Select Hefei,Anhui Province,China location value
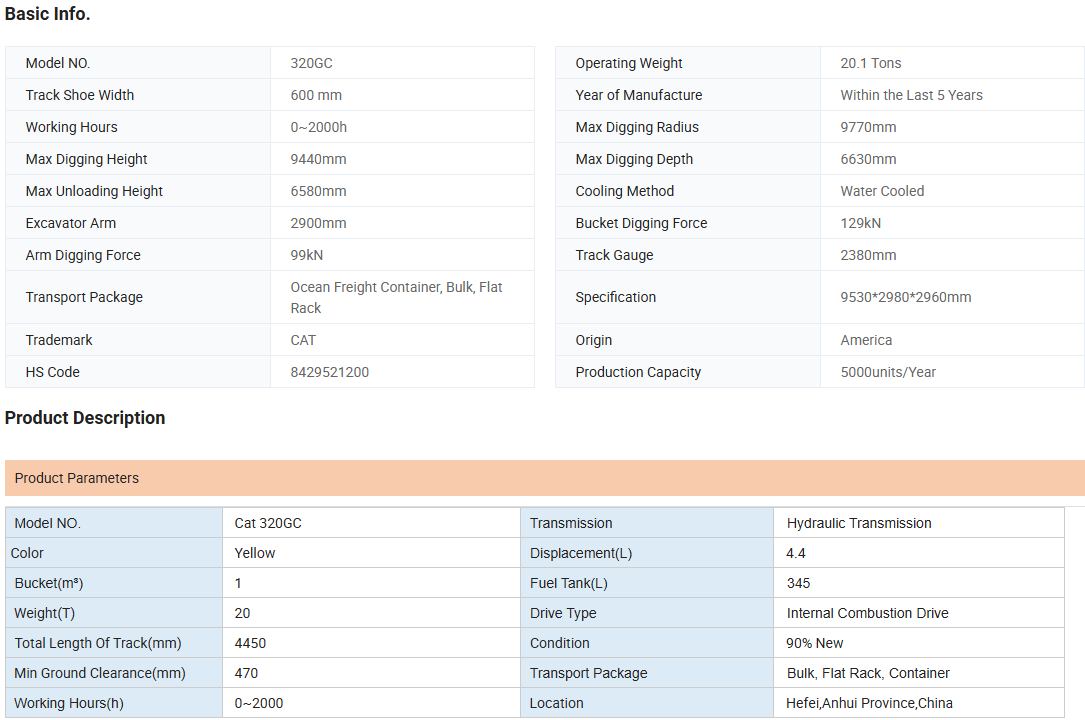 870,703
